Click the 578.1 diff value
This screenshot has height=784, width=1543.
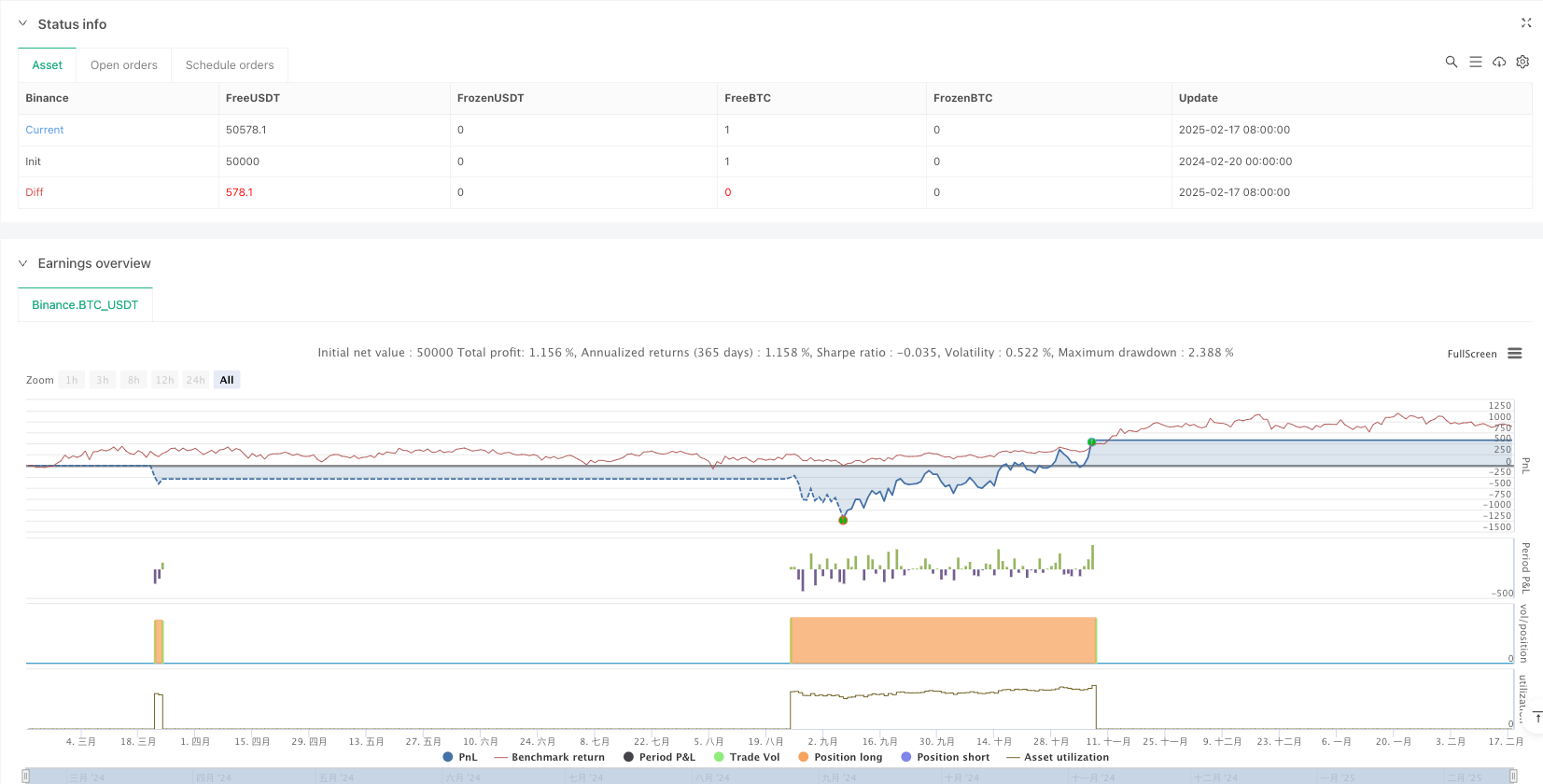[240, 192]
